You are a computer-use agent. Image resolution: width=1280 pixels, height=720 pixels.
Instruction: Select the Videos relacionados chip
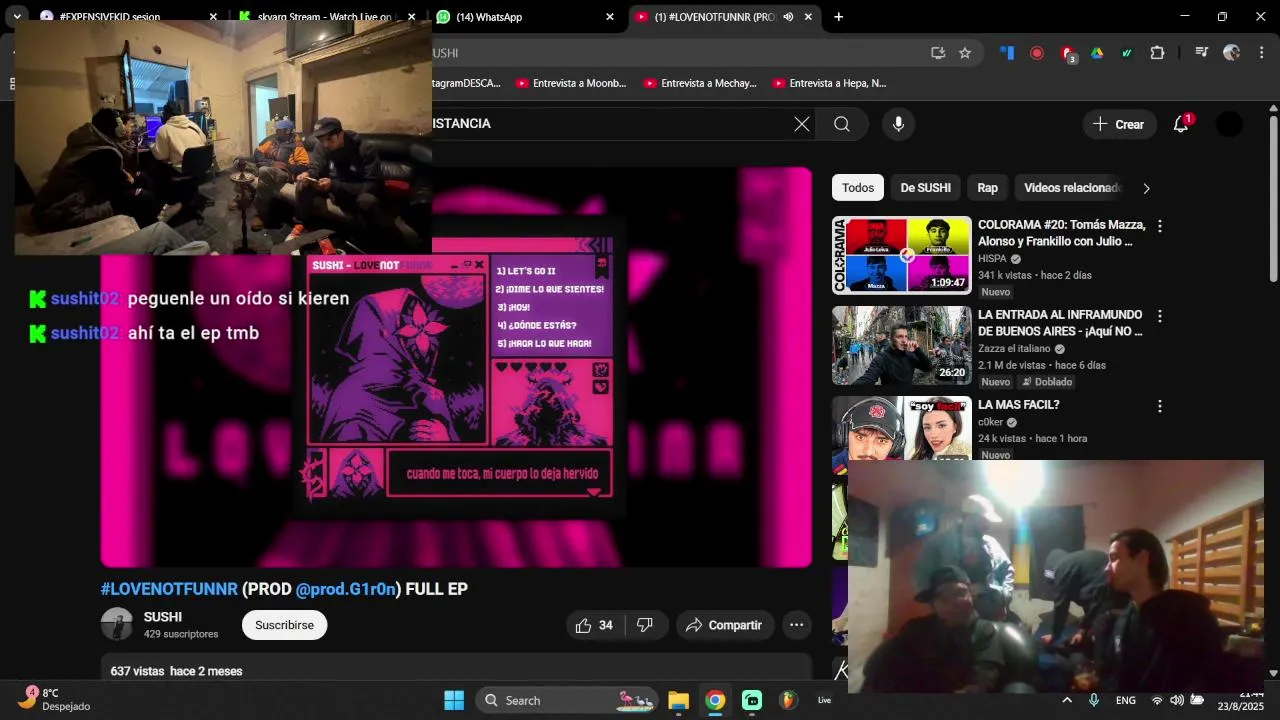1070,188
